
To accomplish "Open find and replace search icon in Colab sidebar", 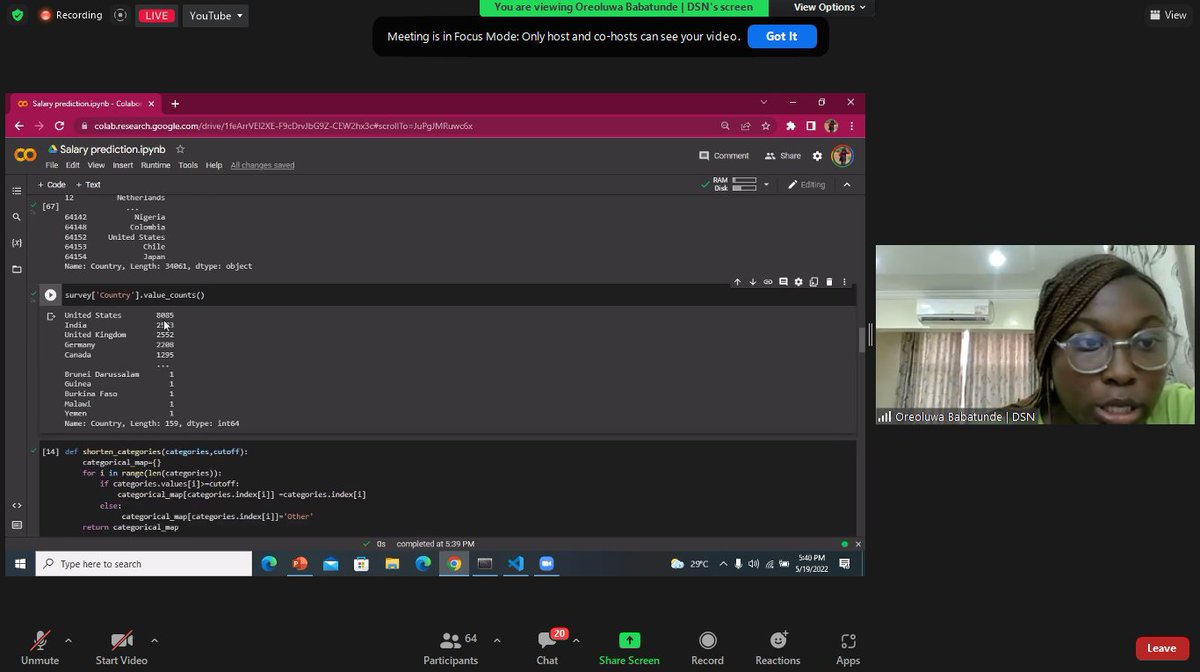I will (x=16, y=216).
